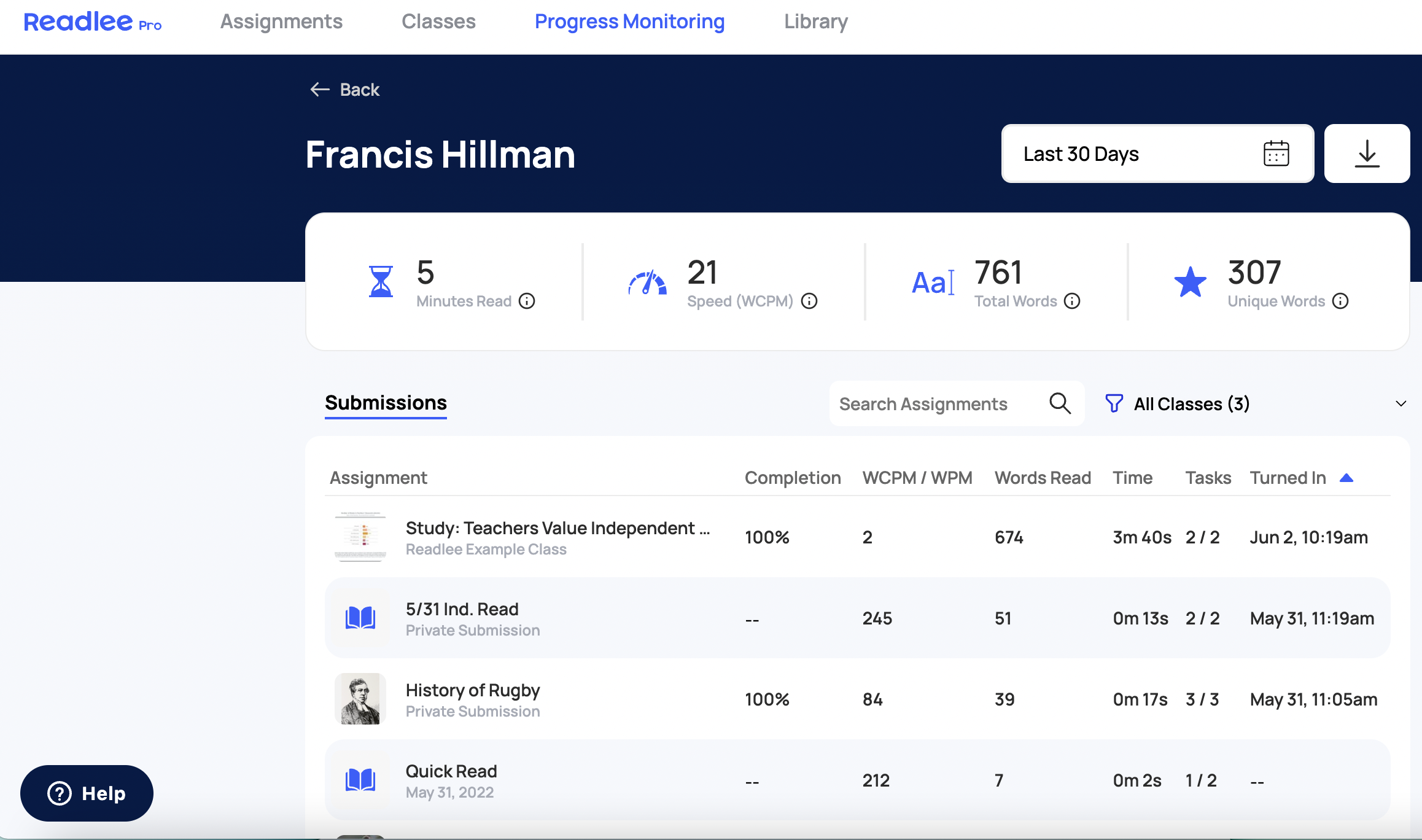Screen dimensions: 1422x840
Task: Show info for Speed (WCPM)
Action: point(809,301)
